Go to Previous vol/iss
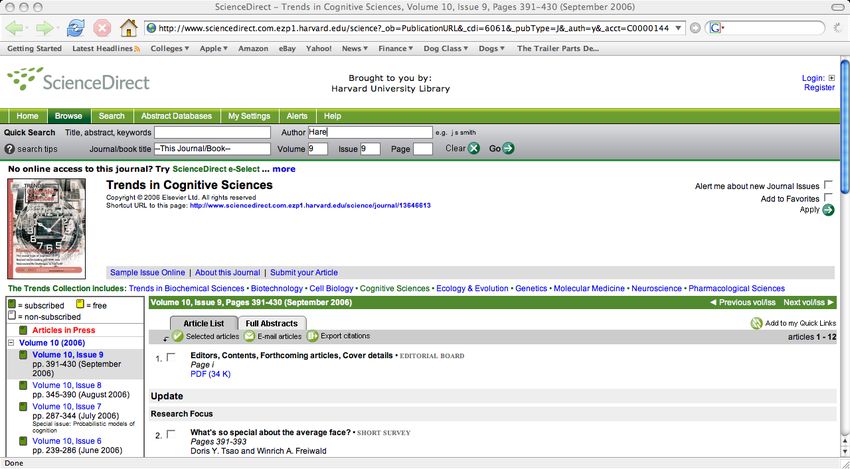 coord(743,303)
